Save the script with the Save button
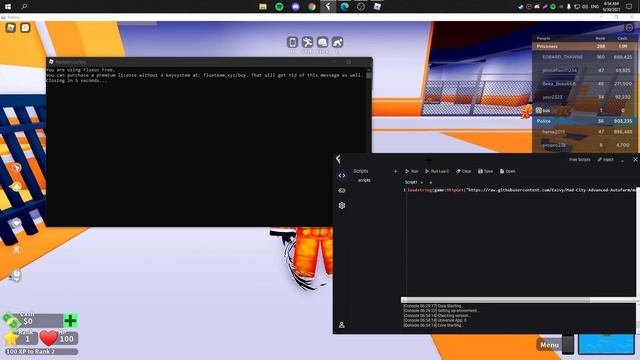 pos(486,171)
